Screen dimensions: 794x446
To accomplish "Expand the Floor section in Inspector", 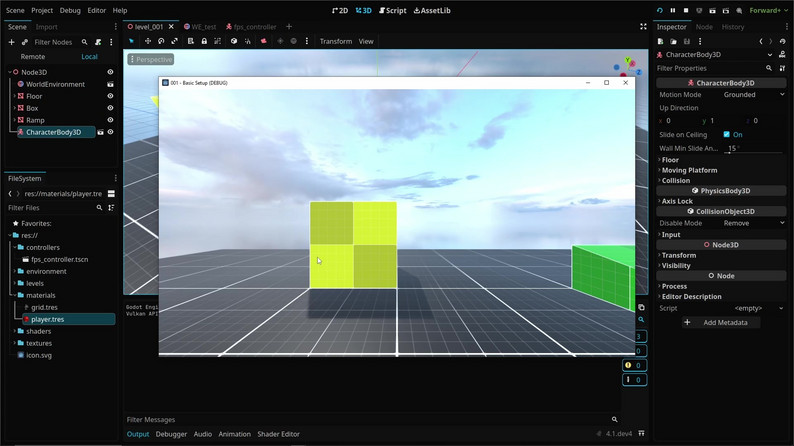I will tap(668, 160).
